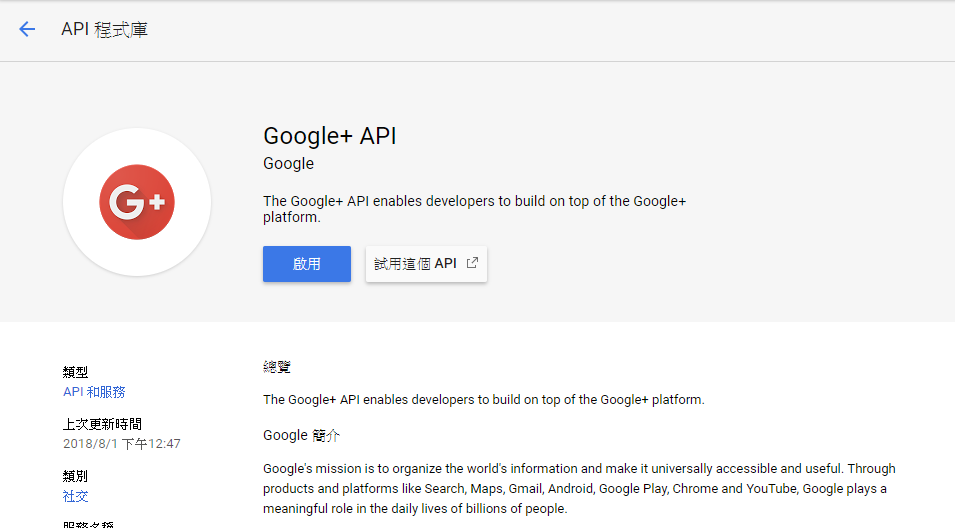Open the API 和服務 link
This screenshot has width=955, height=528.
[x=94, y=392]
